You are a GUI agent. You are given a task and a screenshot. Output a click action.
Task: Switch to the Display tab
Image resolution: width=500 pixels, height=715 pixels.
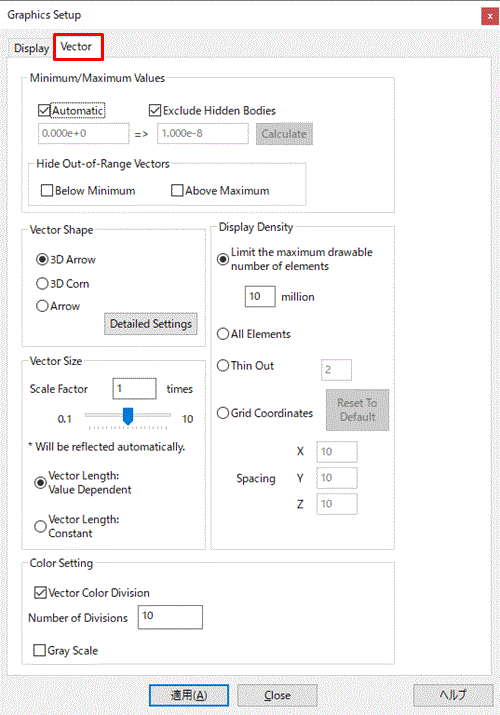(x=31, y=48)
